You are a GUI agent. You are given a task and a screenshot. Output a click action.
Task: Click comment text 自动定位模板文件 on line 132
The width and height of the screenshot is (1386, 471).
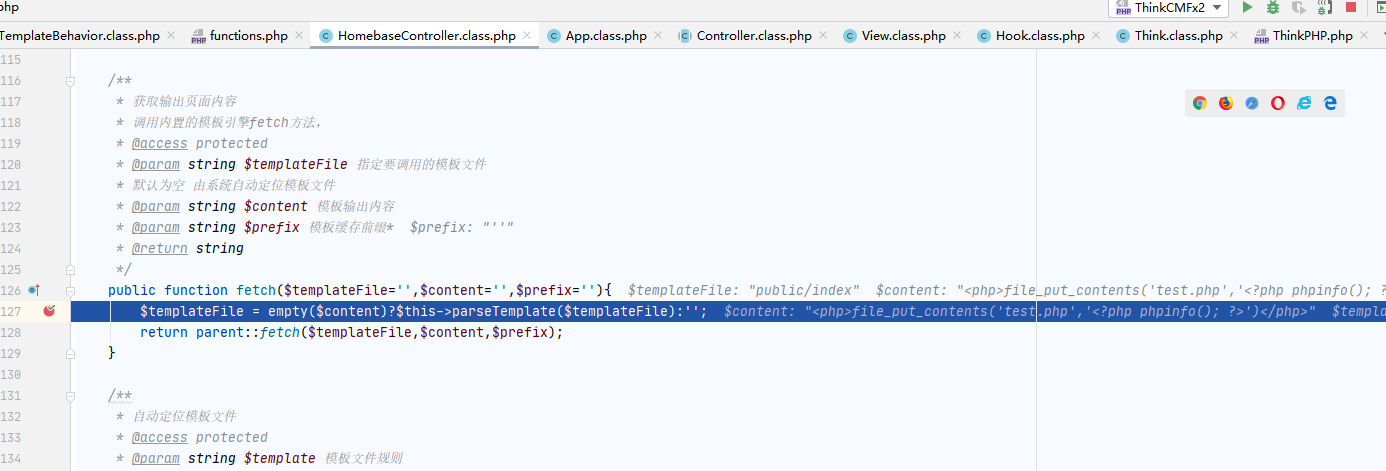184,416
